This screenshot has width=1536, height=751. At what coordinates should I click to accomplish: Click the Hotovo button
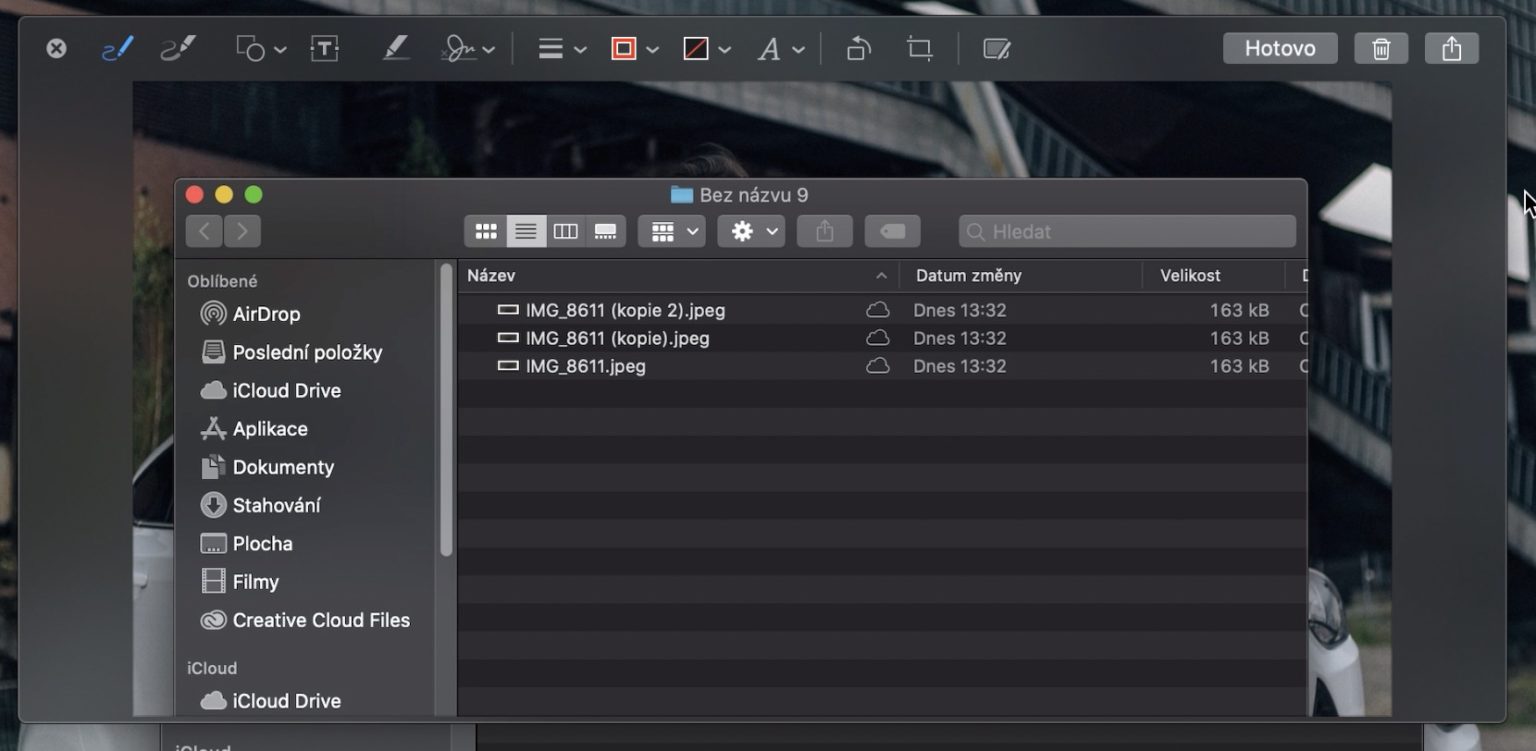click(1280, 47)
